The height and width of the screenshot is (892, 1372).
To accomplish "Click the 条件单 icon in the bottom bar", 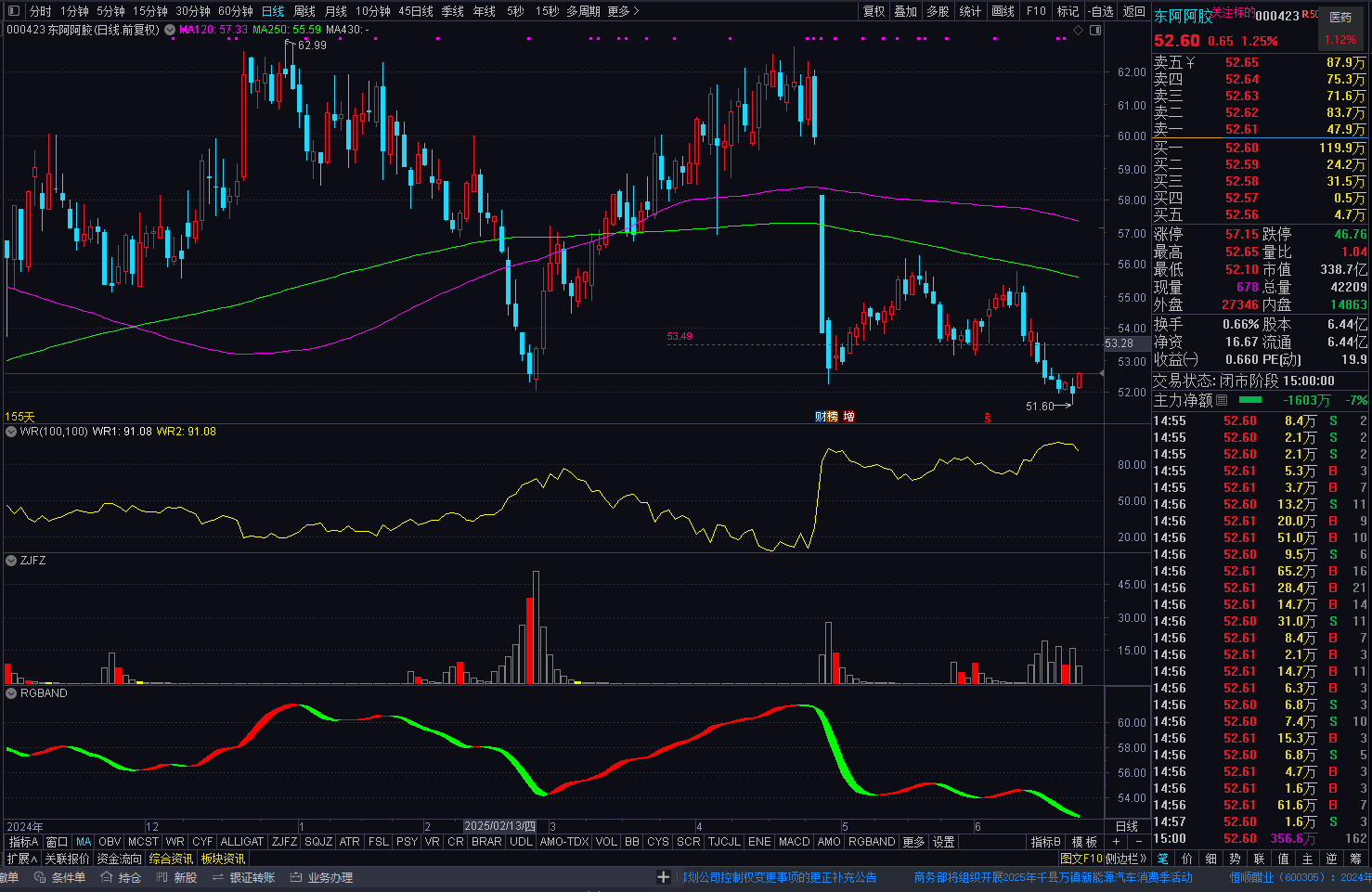I will click(38, 877).
